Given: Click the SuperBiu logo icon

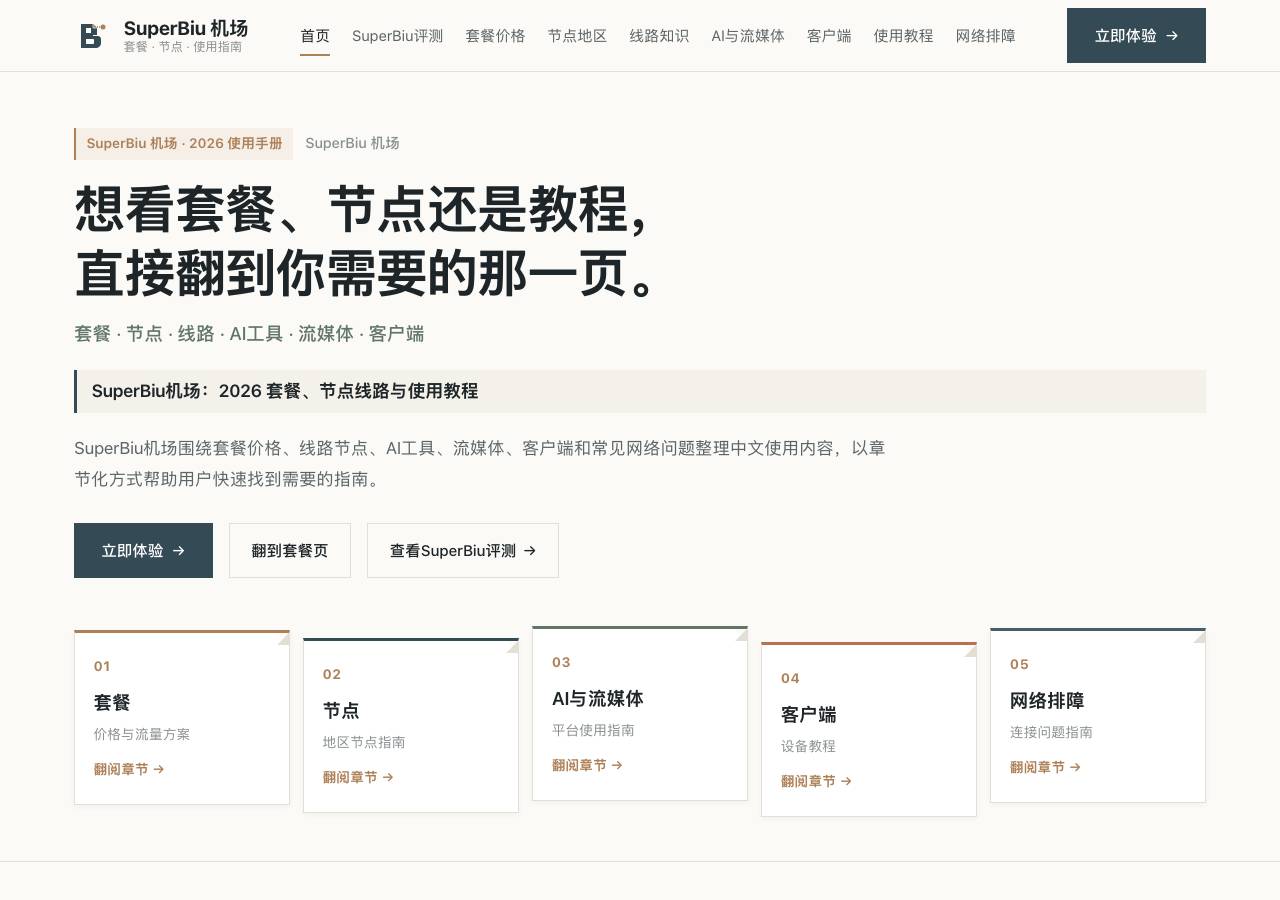Looking at the screenshot, I should [92, 36].
